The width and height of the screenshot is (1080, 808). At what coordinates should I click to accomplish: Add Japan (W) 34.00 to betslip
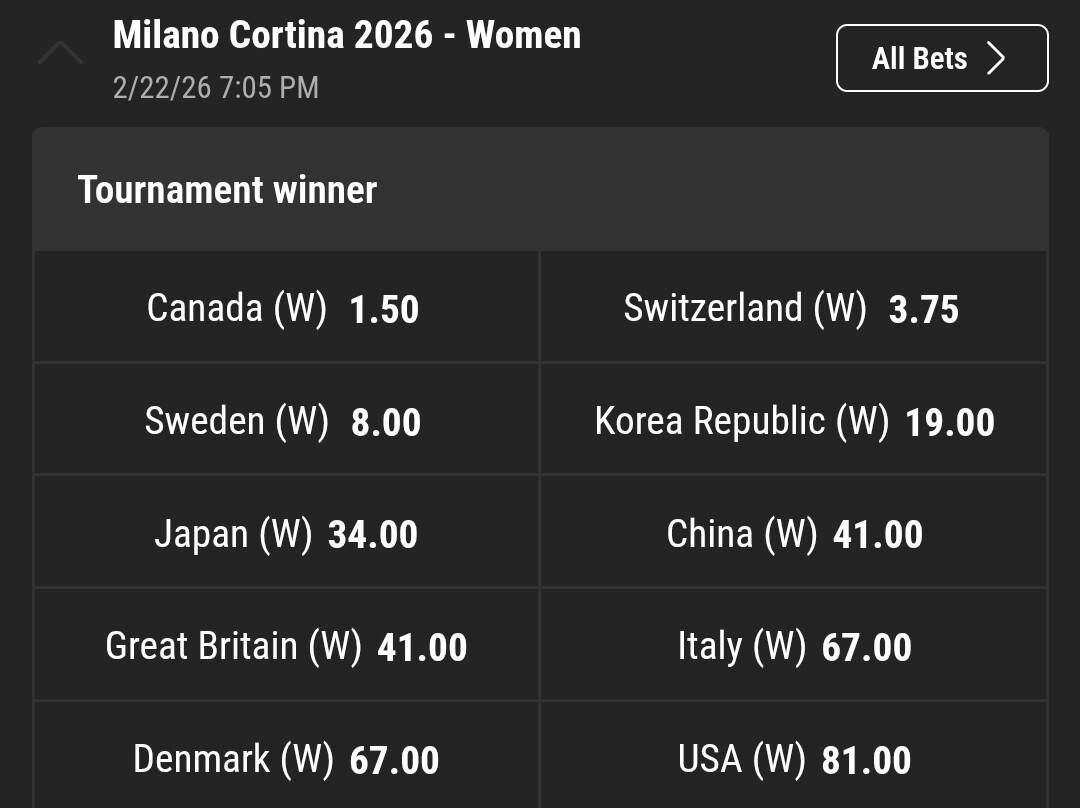tap(286, 533)
